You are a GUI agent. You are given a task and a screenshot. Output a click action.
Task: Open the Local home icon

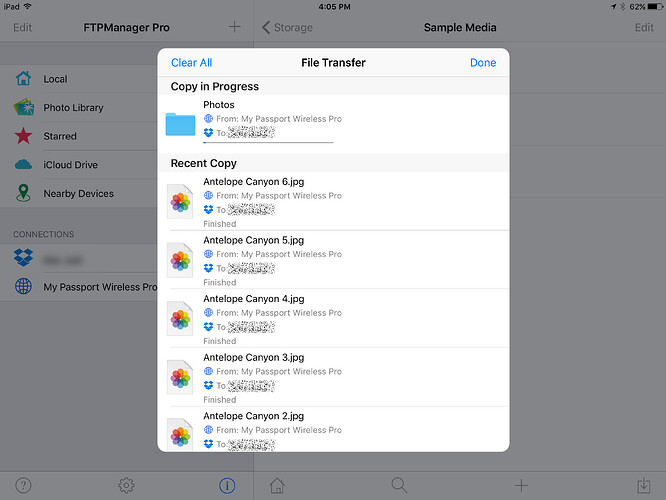point(23,79)
